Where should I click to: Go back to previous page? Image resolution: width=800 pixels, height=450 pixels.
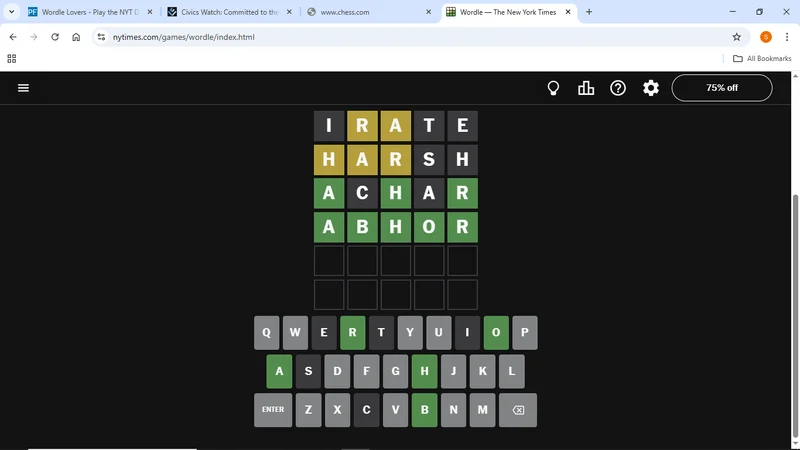tap(13, 37)
